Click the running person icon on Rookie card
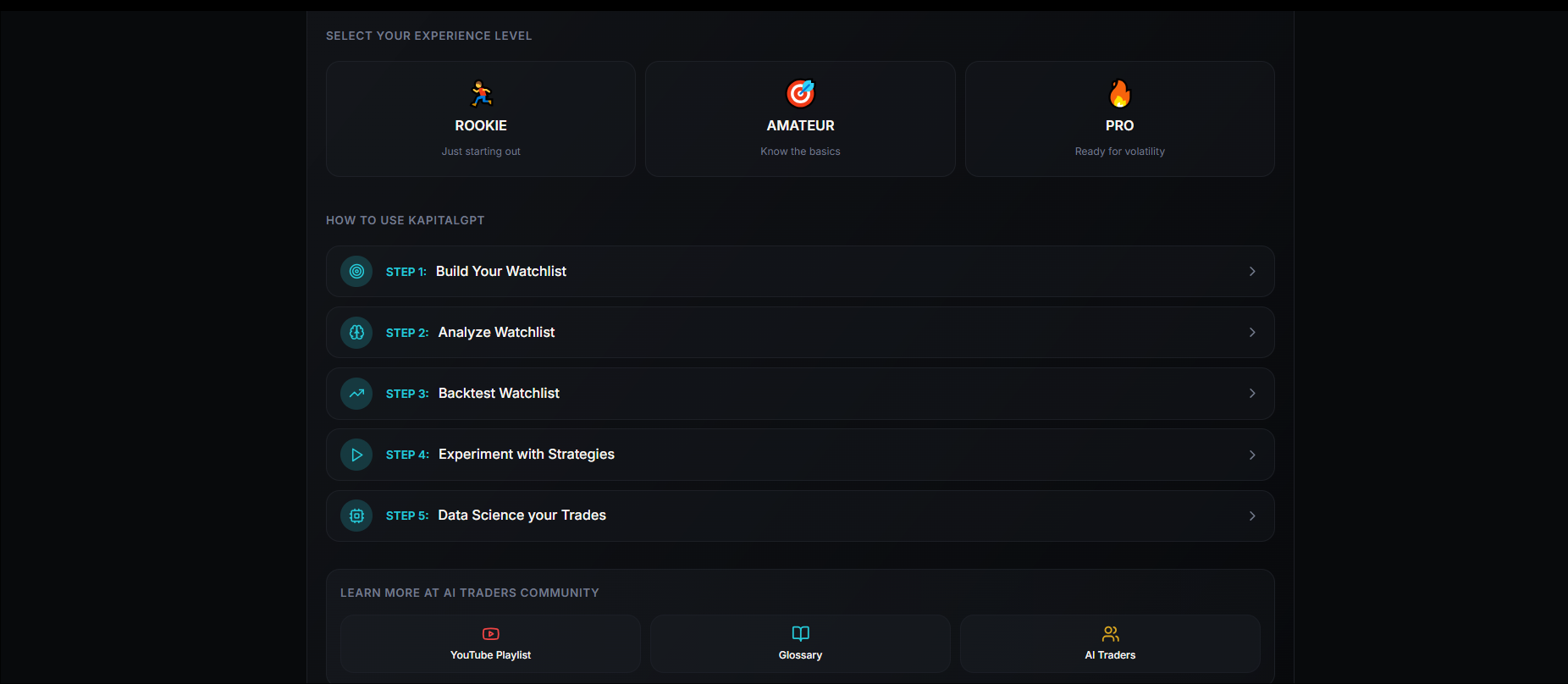This screenshot has height=684, width=1568. [481, 93]
